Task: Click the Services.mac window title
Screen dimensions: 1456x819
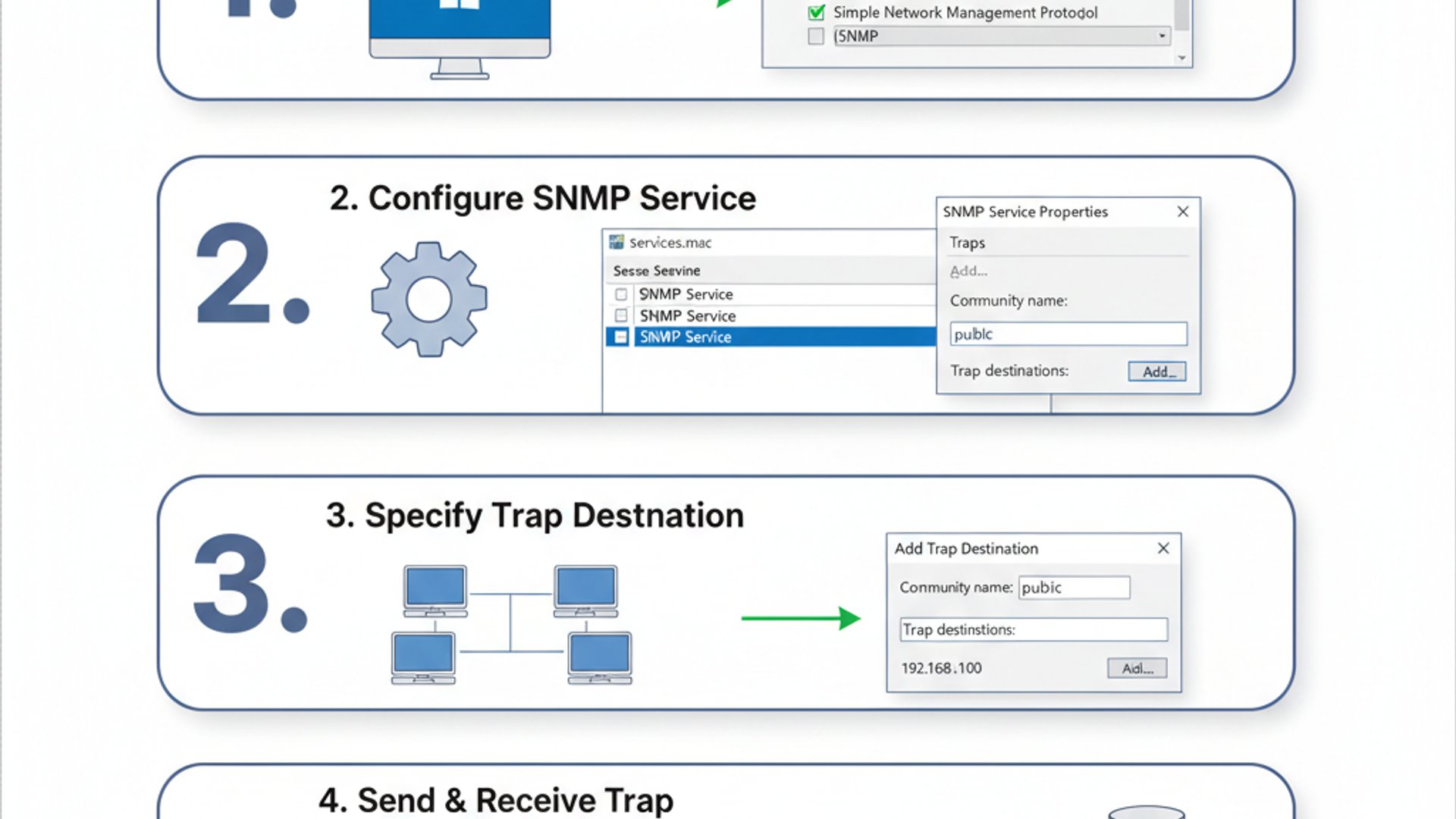Action: pyautogui.click(x=670, y=243)
